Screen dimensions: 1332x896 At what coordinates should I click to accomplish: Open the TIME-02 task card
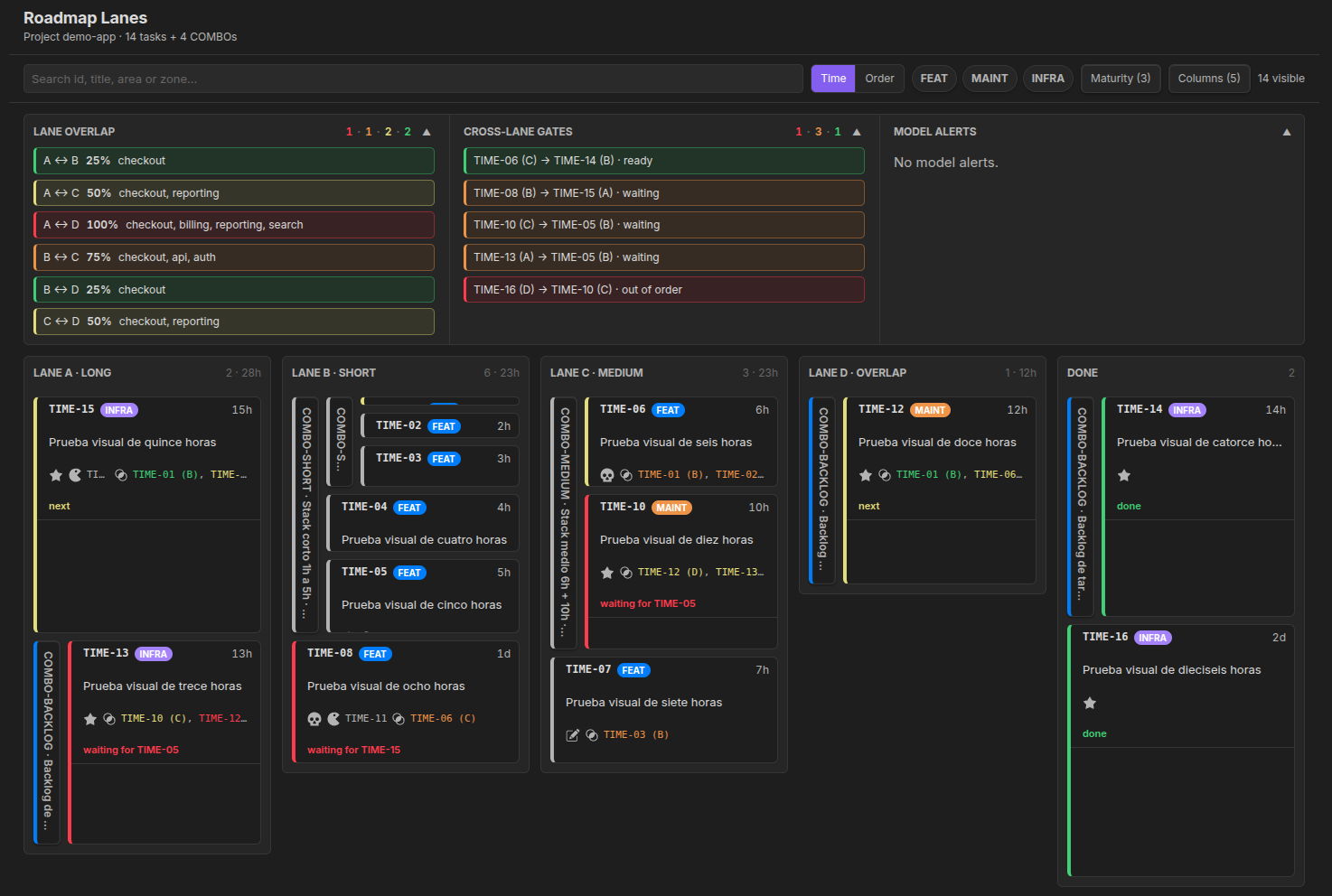point(440,425)
